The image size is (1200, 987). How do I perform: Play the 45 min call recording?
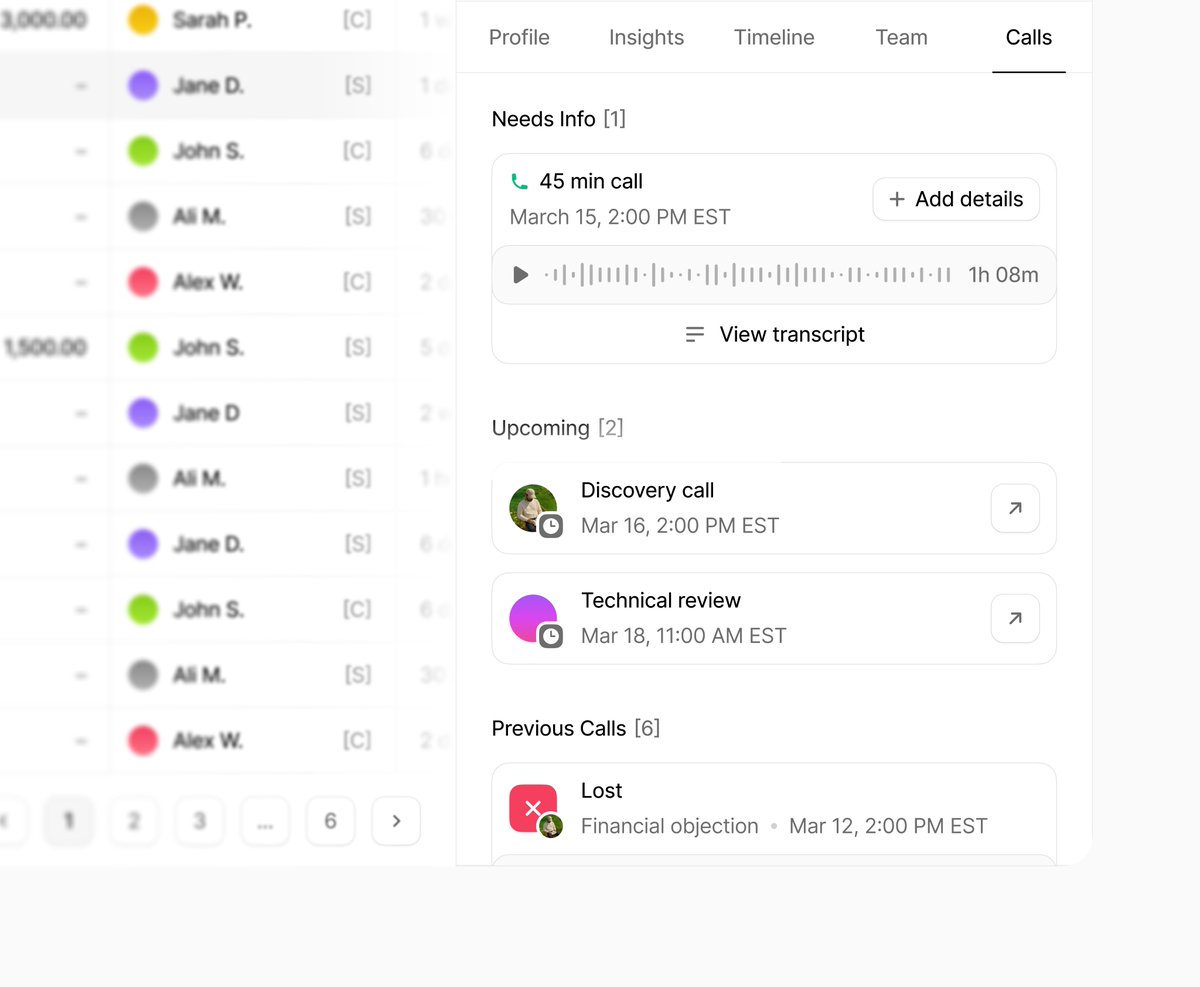(520, 275)
